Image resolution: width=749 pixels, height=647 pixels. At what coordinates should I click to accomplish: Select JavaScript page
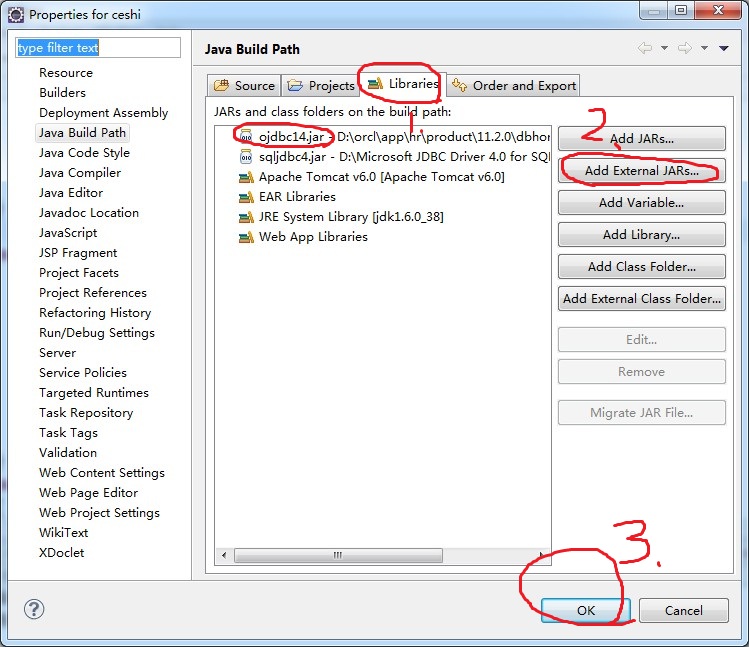click(x=68, y=233)
